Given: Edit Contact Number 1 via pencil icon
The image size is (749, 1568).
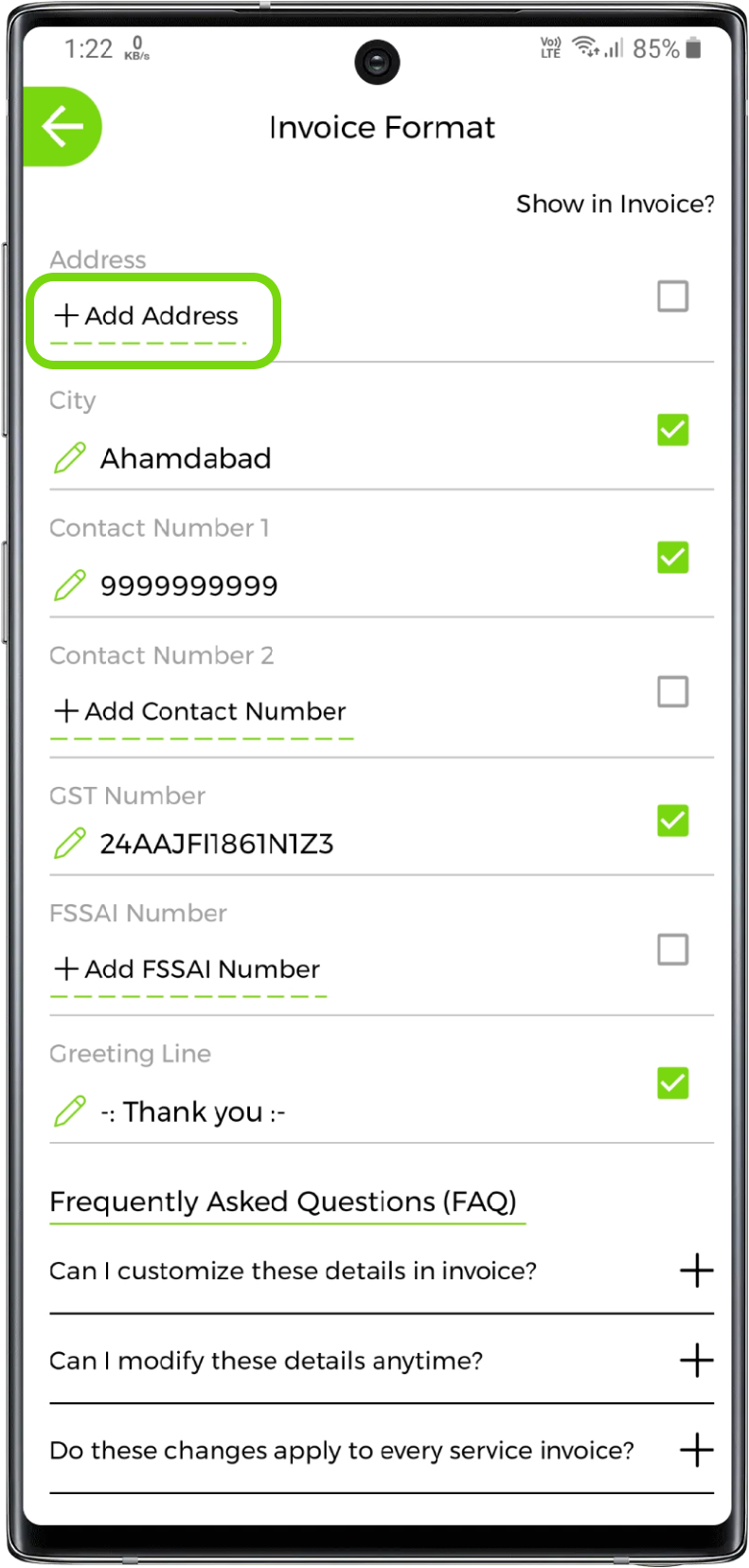Looking at the screenshot, I should tap(70, 586).
